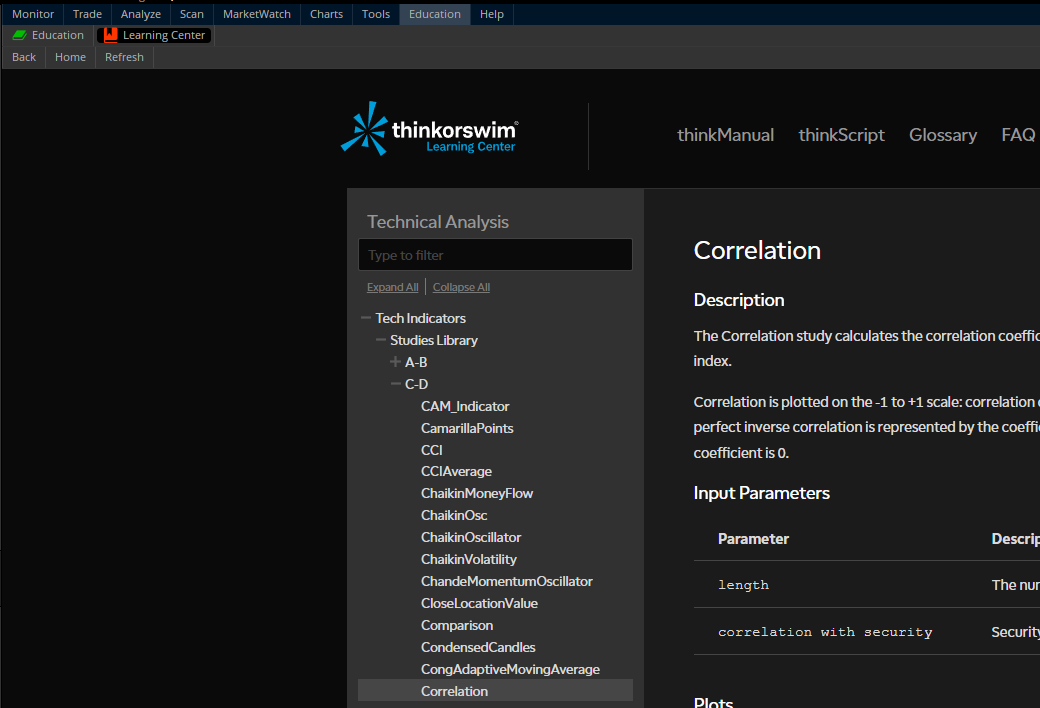Click the green Education book icon

click(19, 35)
